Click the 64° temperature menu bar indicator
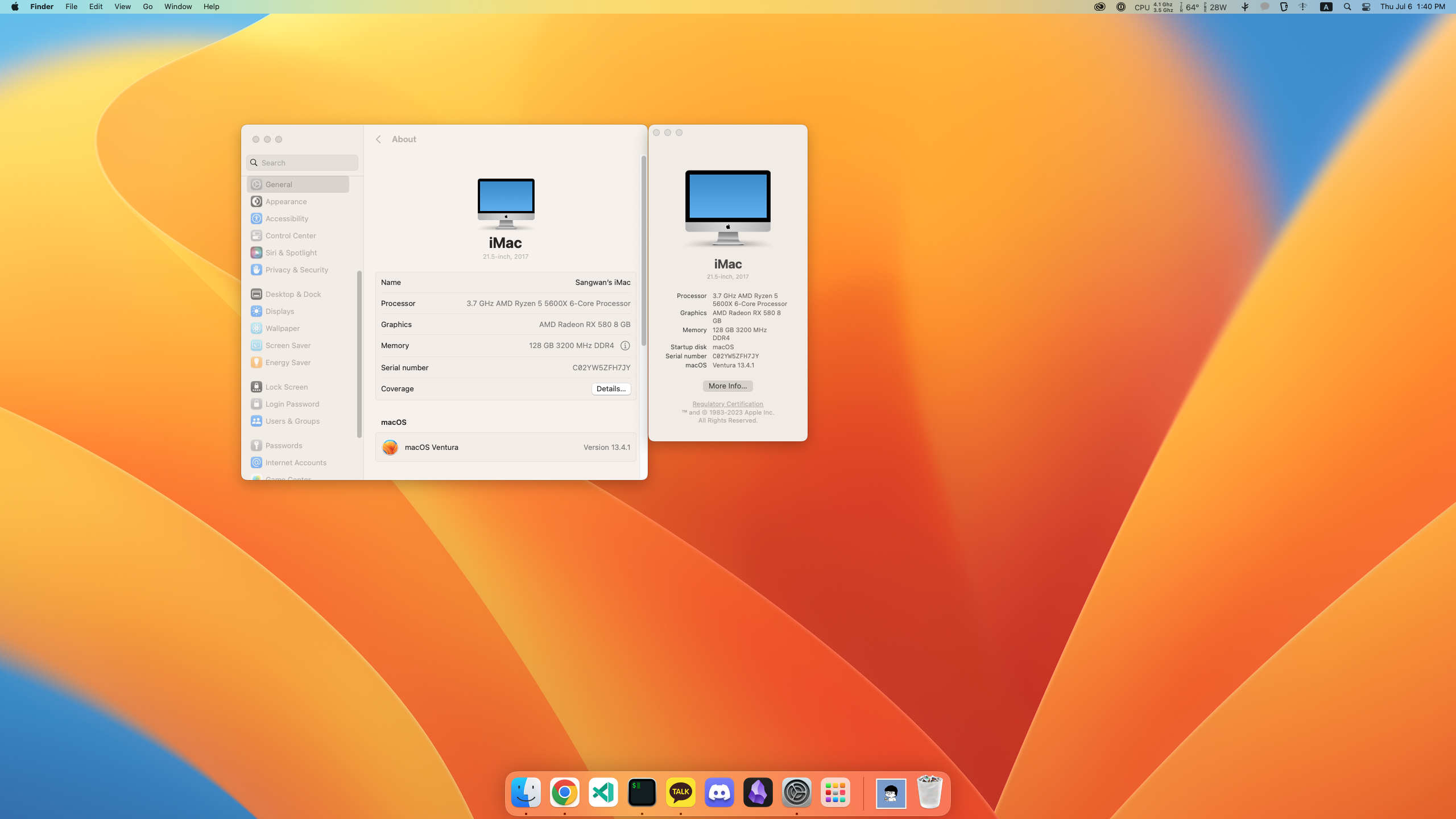The width and height of the screenshot is (1456, 819). coord(1189,7)
